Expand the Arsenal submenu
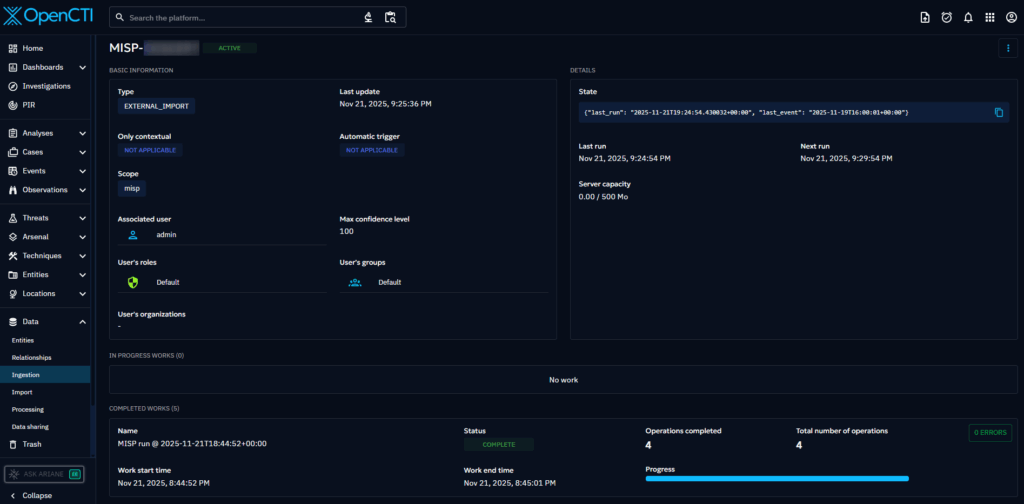 [x=82, y=237]
